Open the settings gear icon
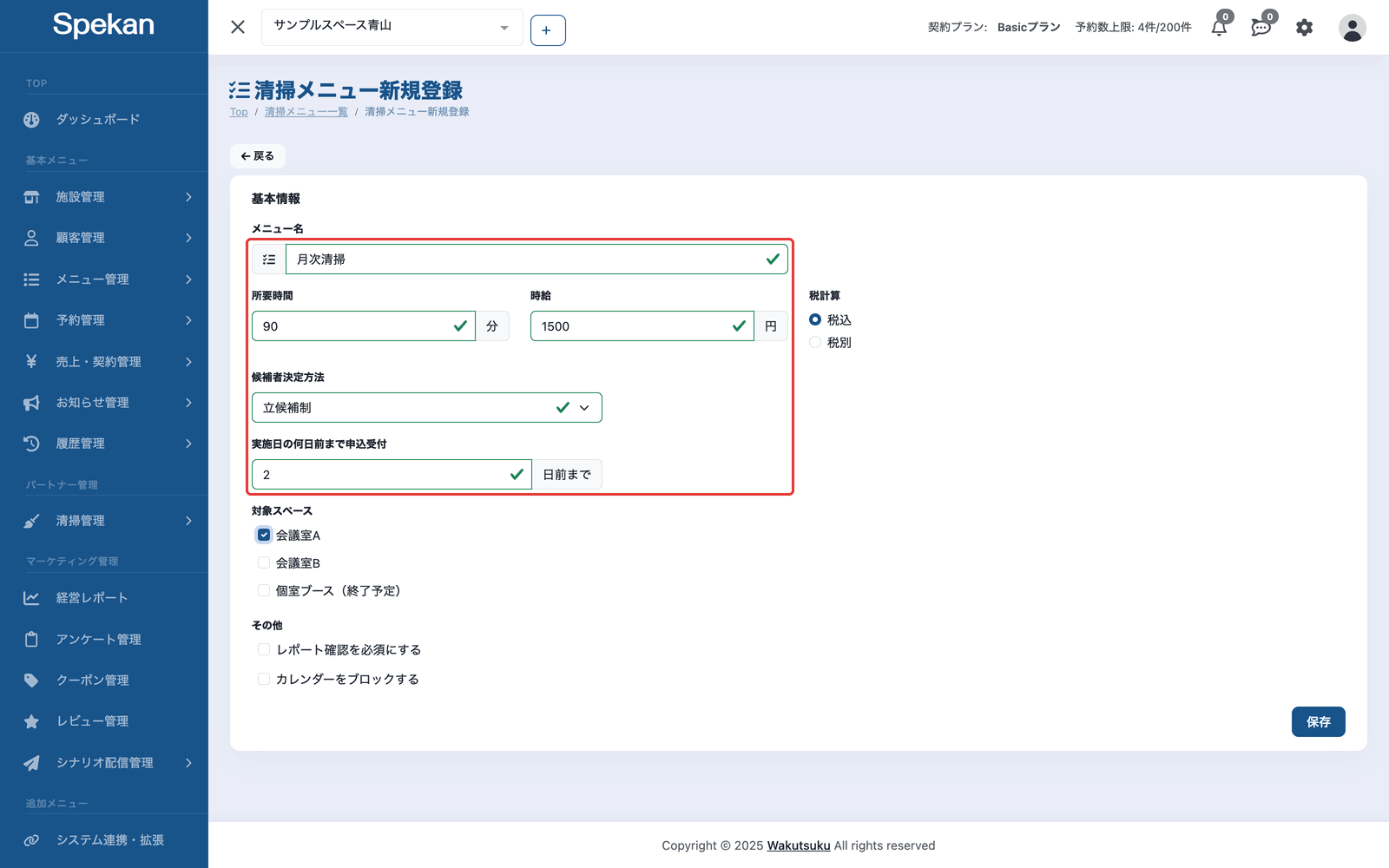 1304,28
